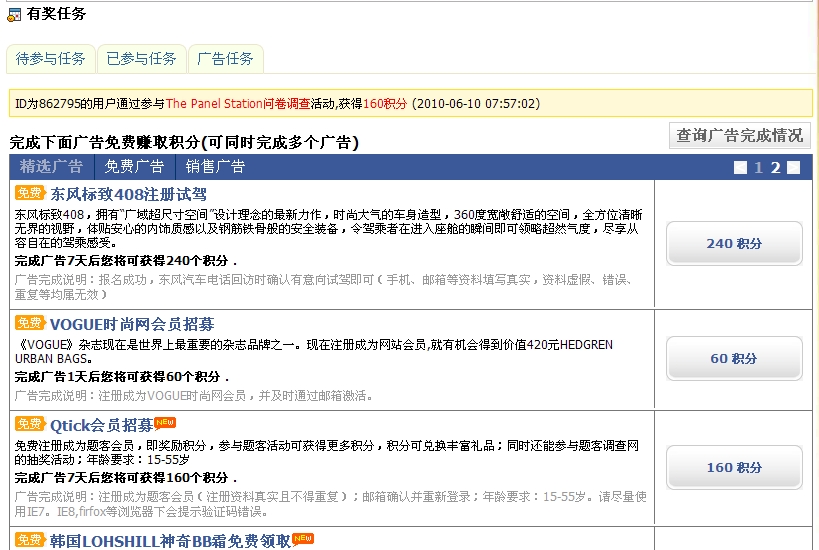The height and width of the screenshot is (550, 819).
Task: Click 免费 badge beside 韩国LOHSHILL
Action: pos(29,540)
